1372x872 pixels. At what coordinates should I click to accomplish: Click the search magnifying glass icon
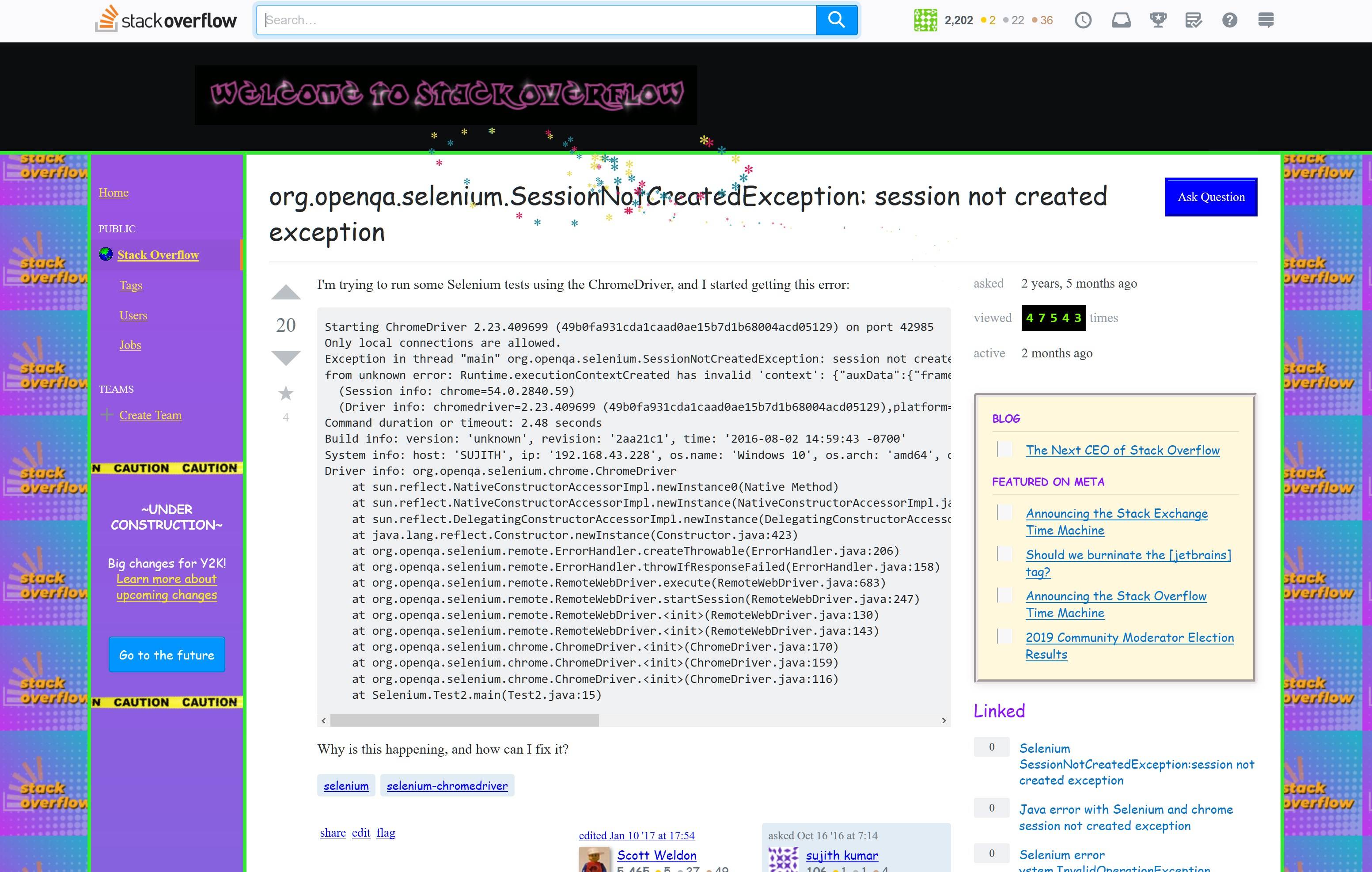pyautogui.click(x=837, y=19)
